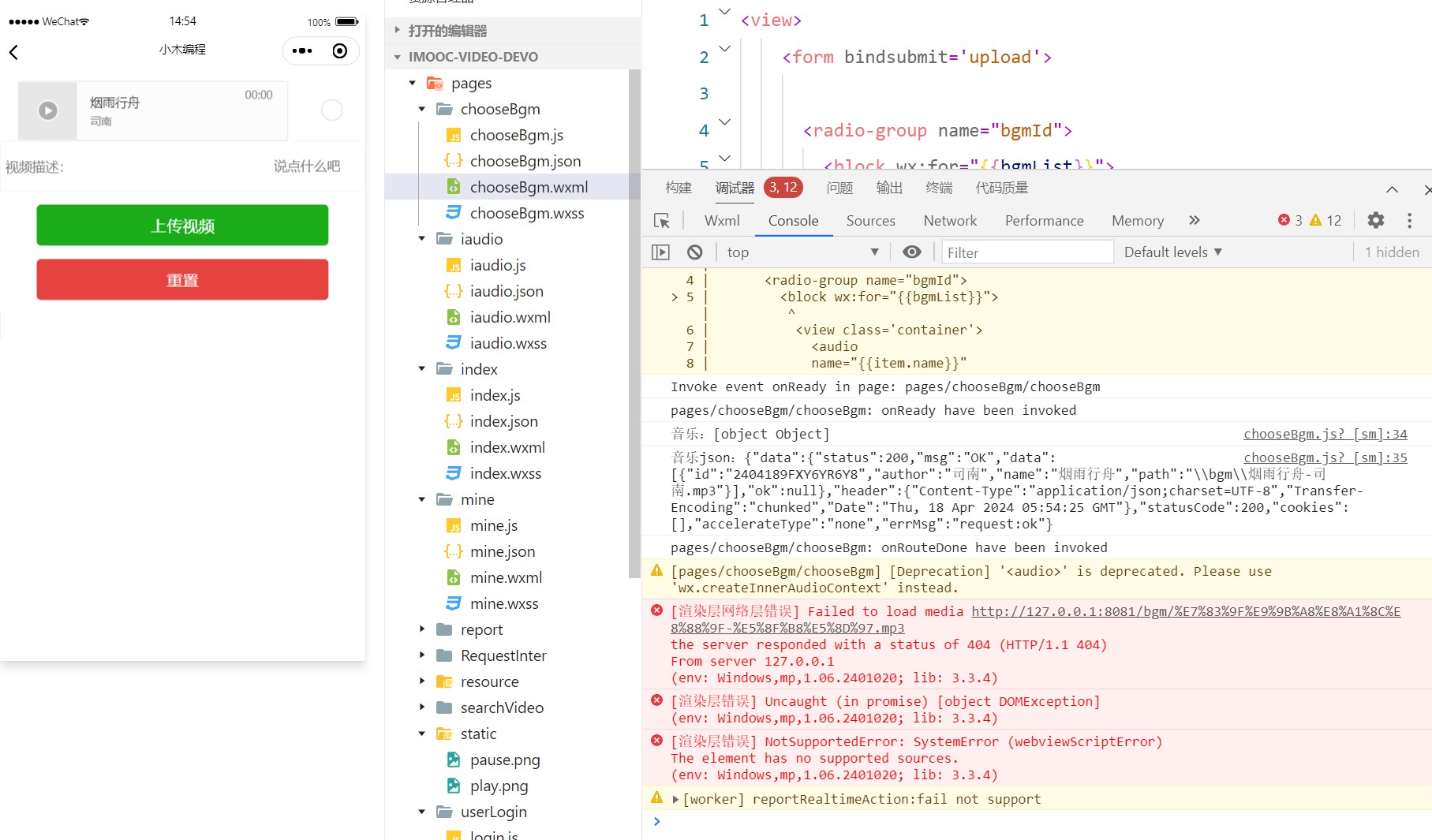
Task: Expand the report folder
Action: tap(421, 629)
